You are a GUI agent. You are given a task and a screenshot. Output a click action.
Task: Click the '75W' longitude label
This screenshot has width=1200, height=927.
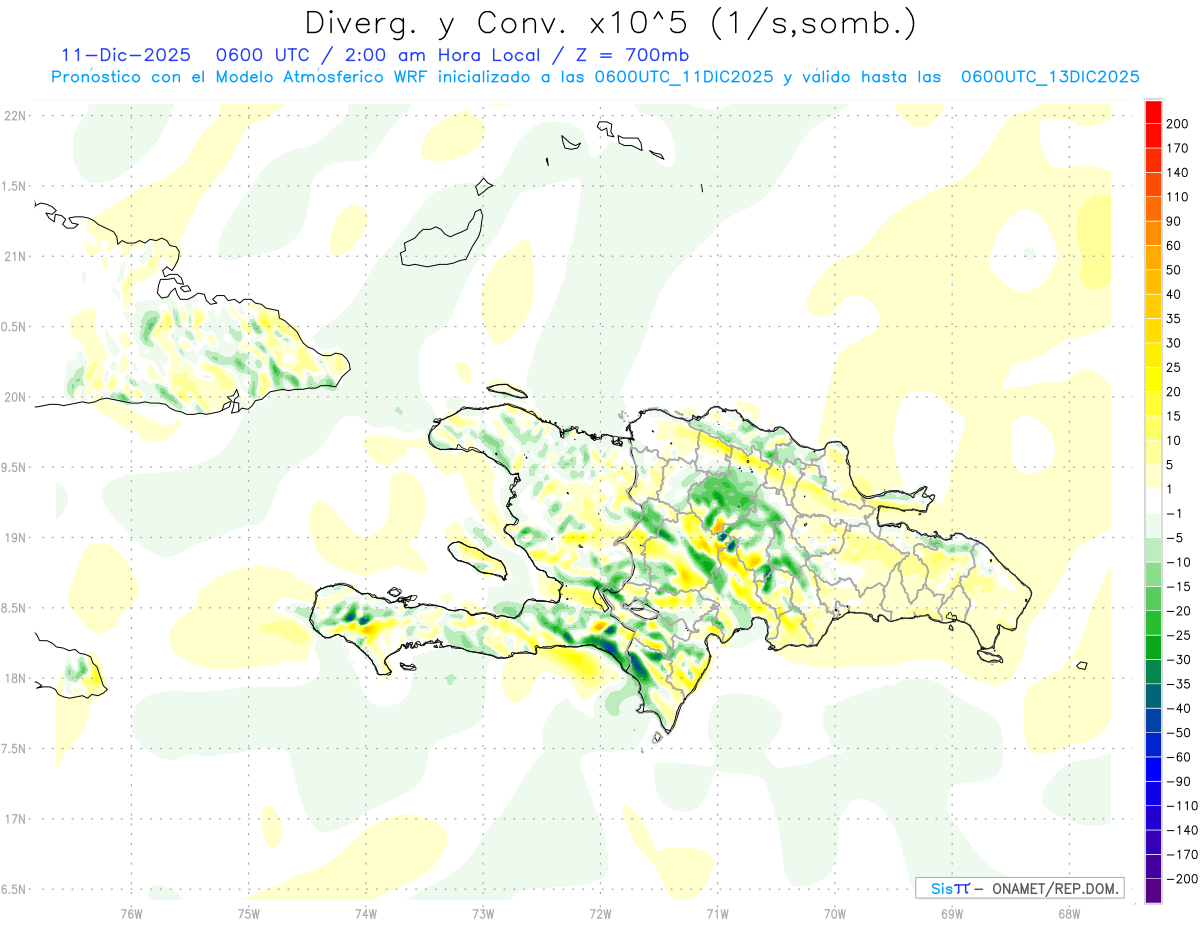click(248, 913)
